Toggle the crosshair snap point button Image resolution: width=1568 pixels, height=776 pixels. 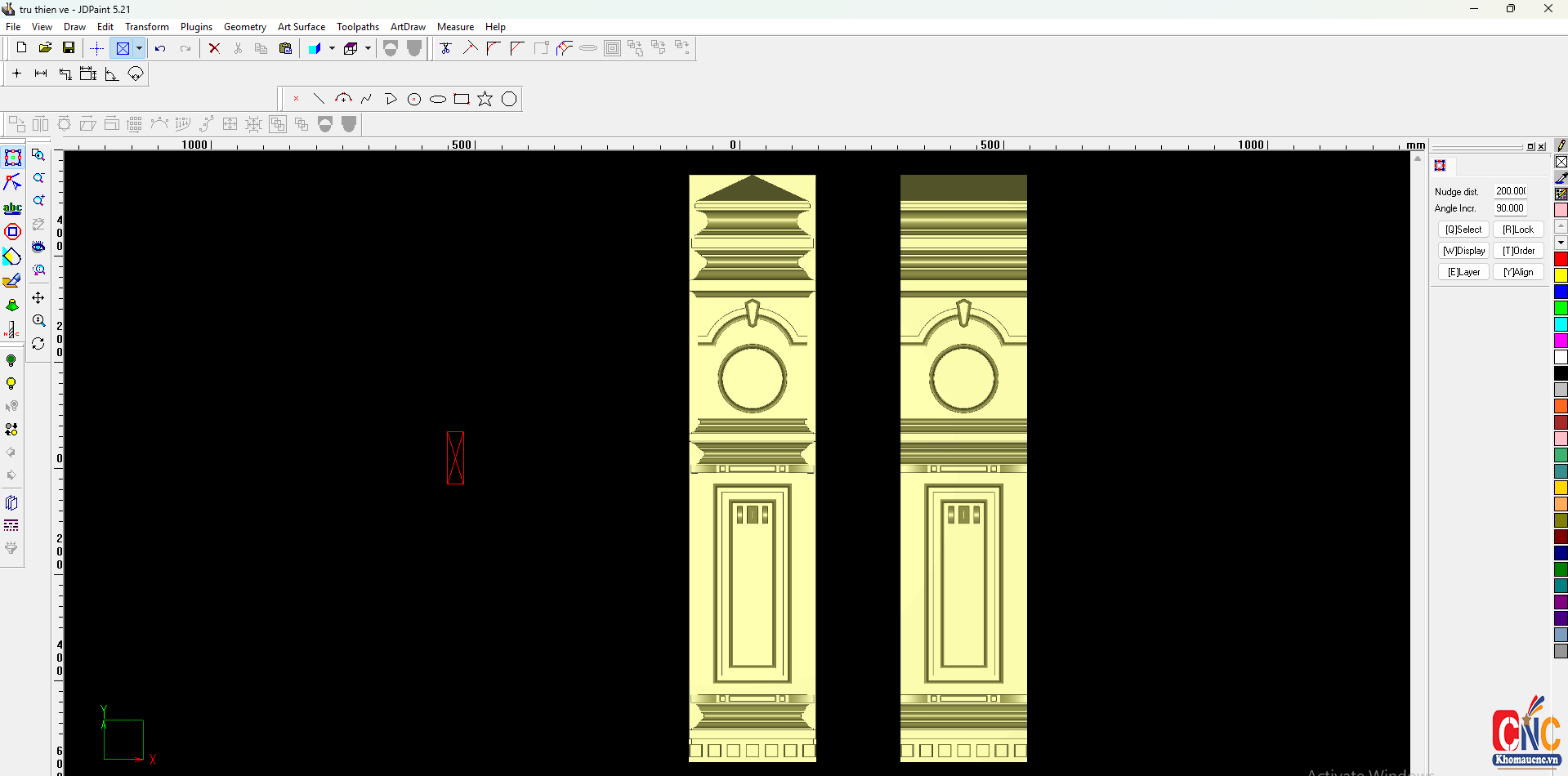(x=96, y=48)
